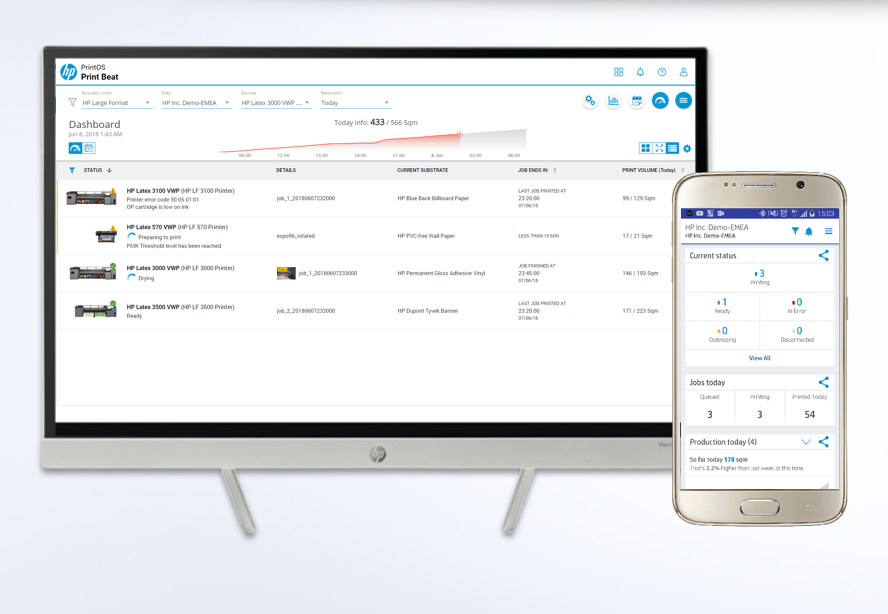Tap the Queued jobs count on phone

(710, 414)
